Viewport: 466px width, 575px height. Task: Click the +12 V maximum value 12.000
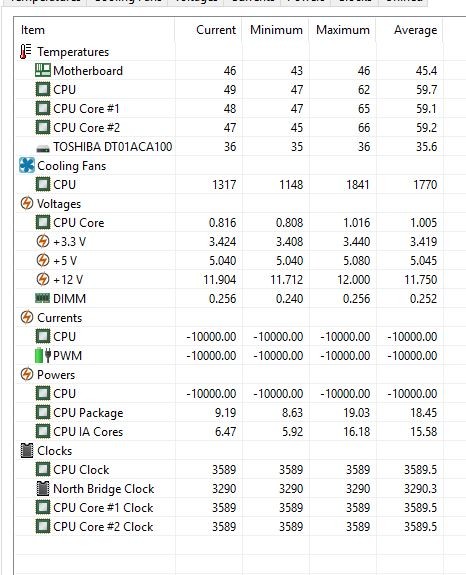coord(353,280)
